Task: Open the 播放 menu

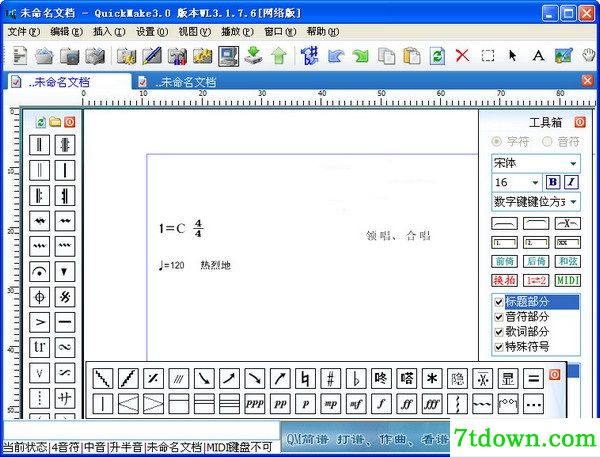Action: click(x=237, y=32)
